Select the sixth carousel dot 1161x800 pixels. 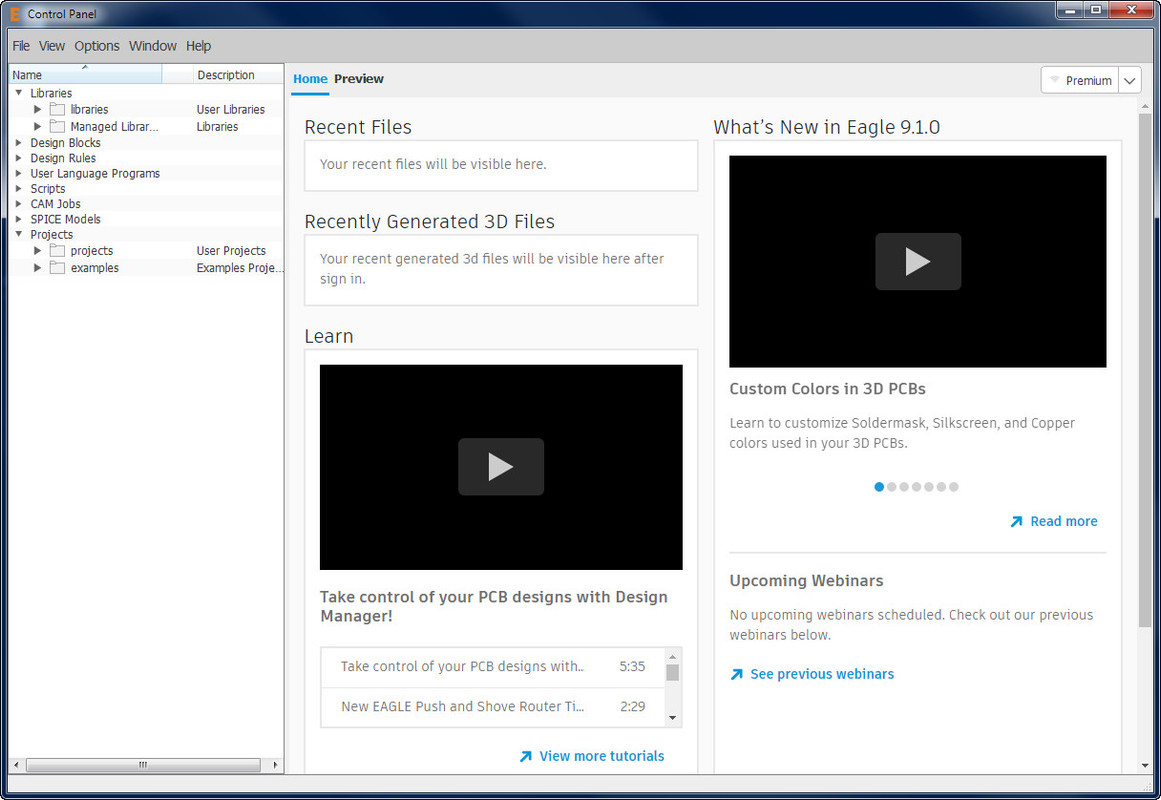click(941, 487)
